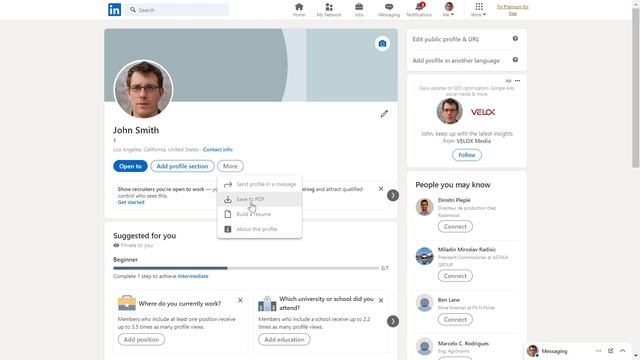Select Build a resume menu item
The height and width of the screenshot is (360, 640).
[260, 214]
